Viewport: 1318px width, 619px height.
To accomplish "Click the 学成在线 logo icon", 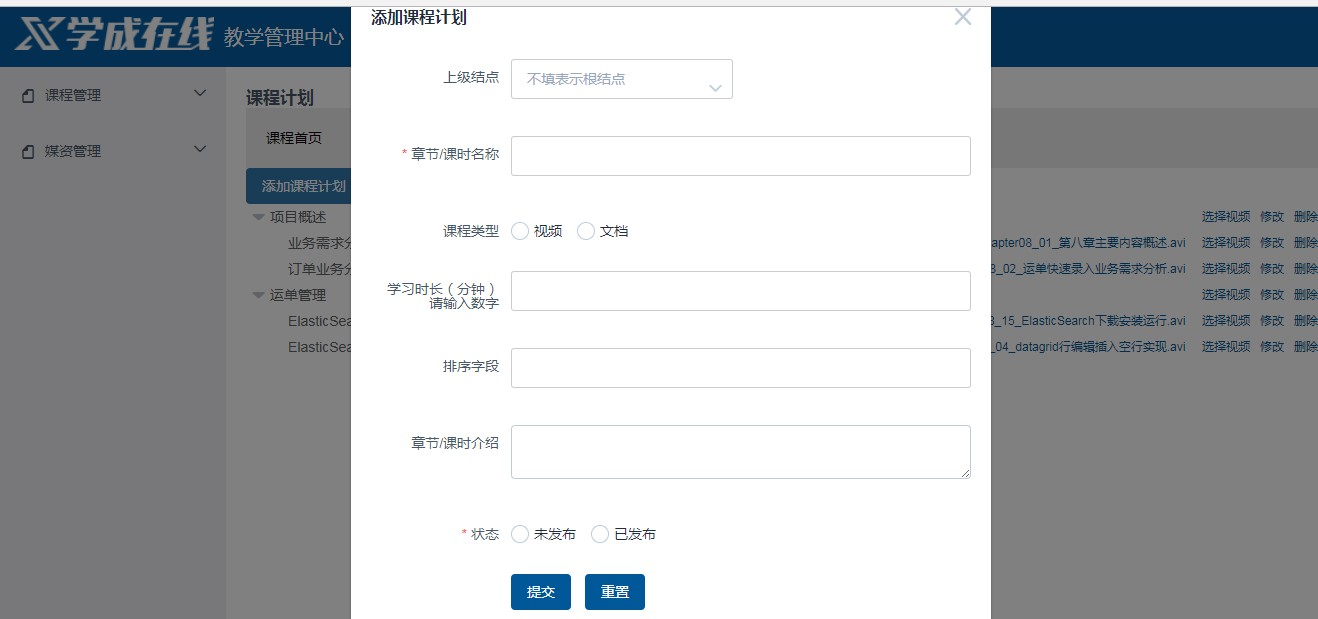I will 38,35.
